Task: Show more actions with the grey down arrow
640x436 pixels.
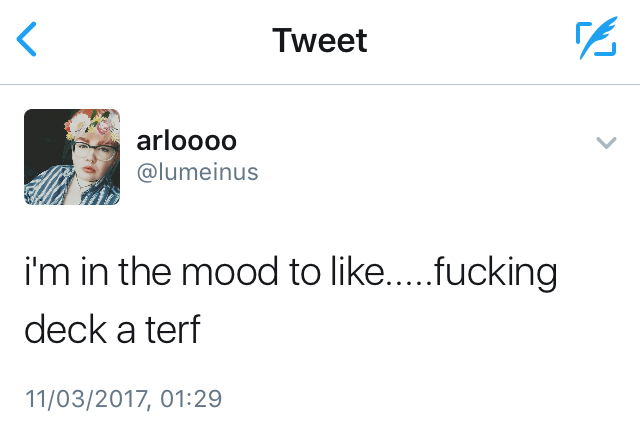Action: tap(605, 144)
